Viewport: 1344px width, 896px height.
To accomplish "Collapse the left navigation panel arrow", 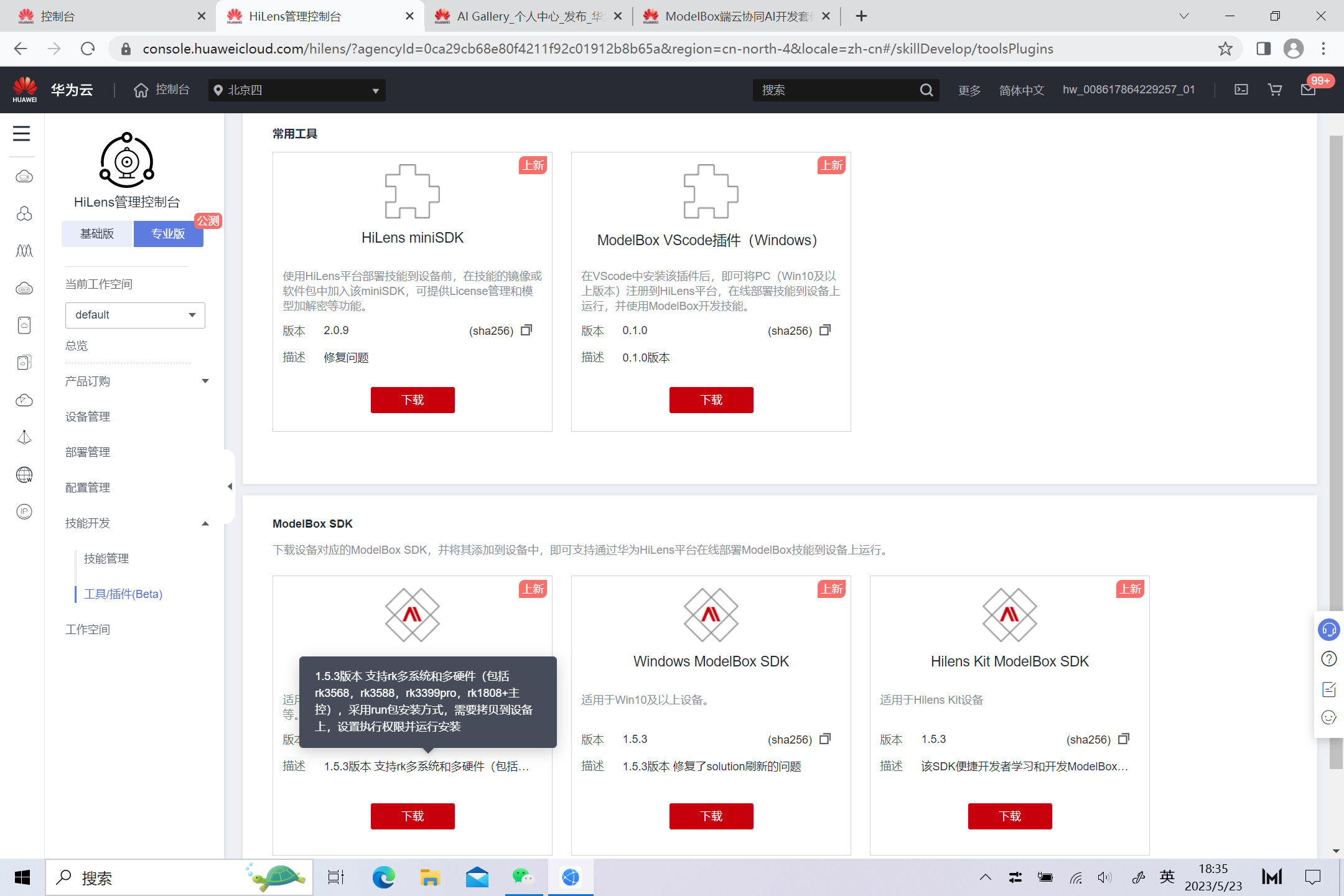I will tap(230, 487).
